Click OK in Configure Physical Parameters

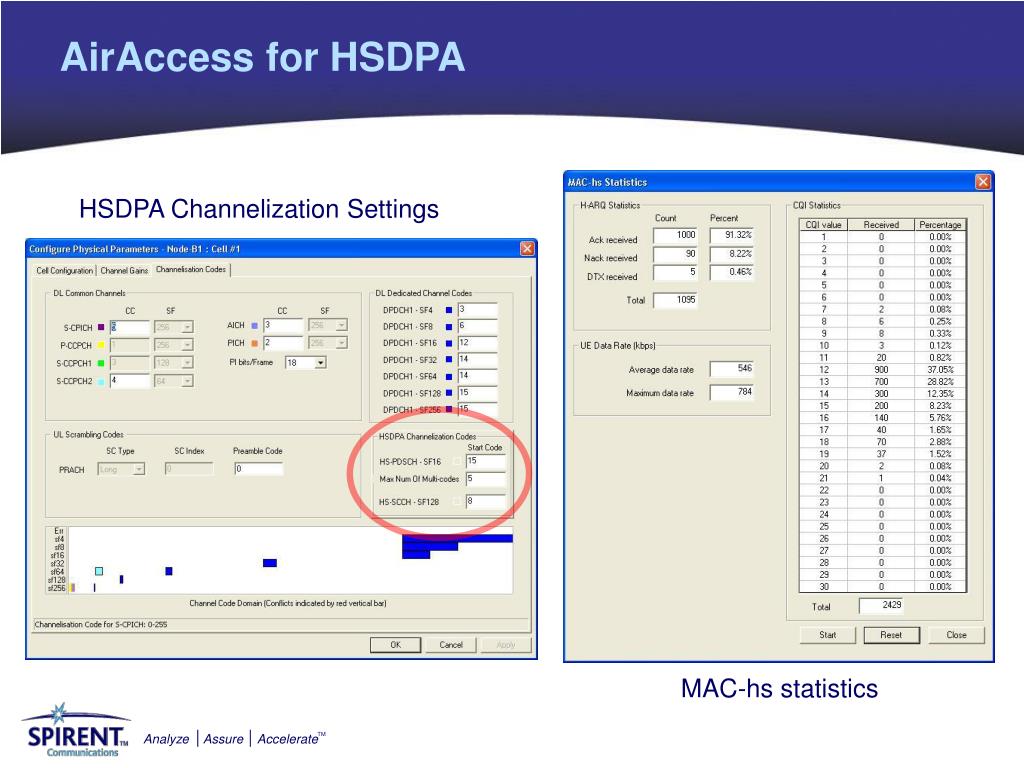coord(395,645)
